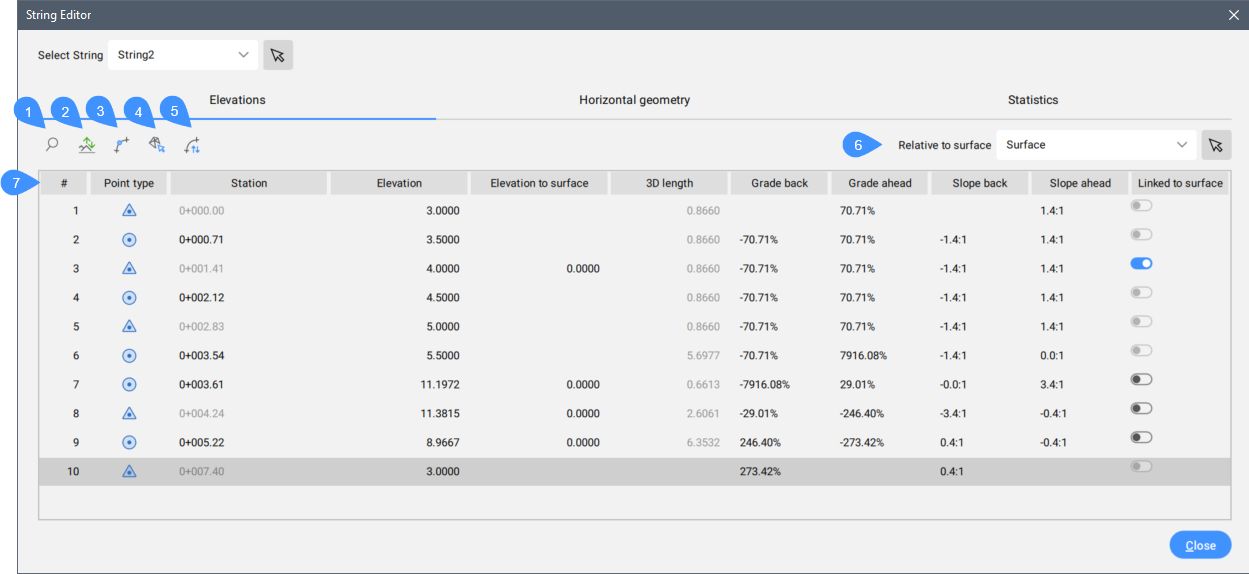Expand the Relative to surface dropdown

[x=1096, y=145]
